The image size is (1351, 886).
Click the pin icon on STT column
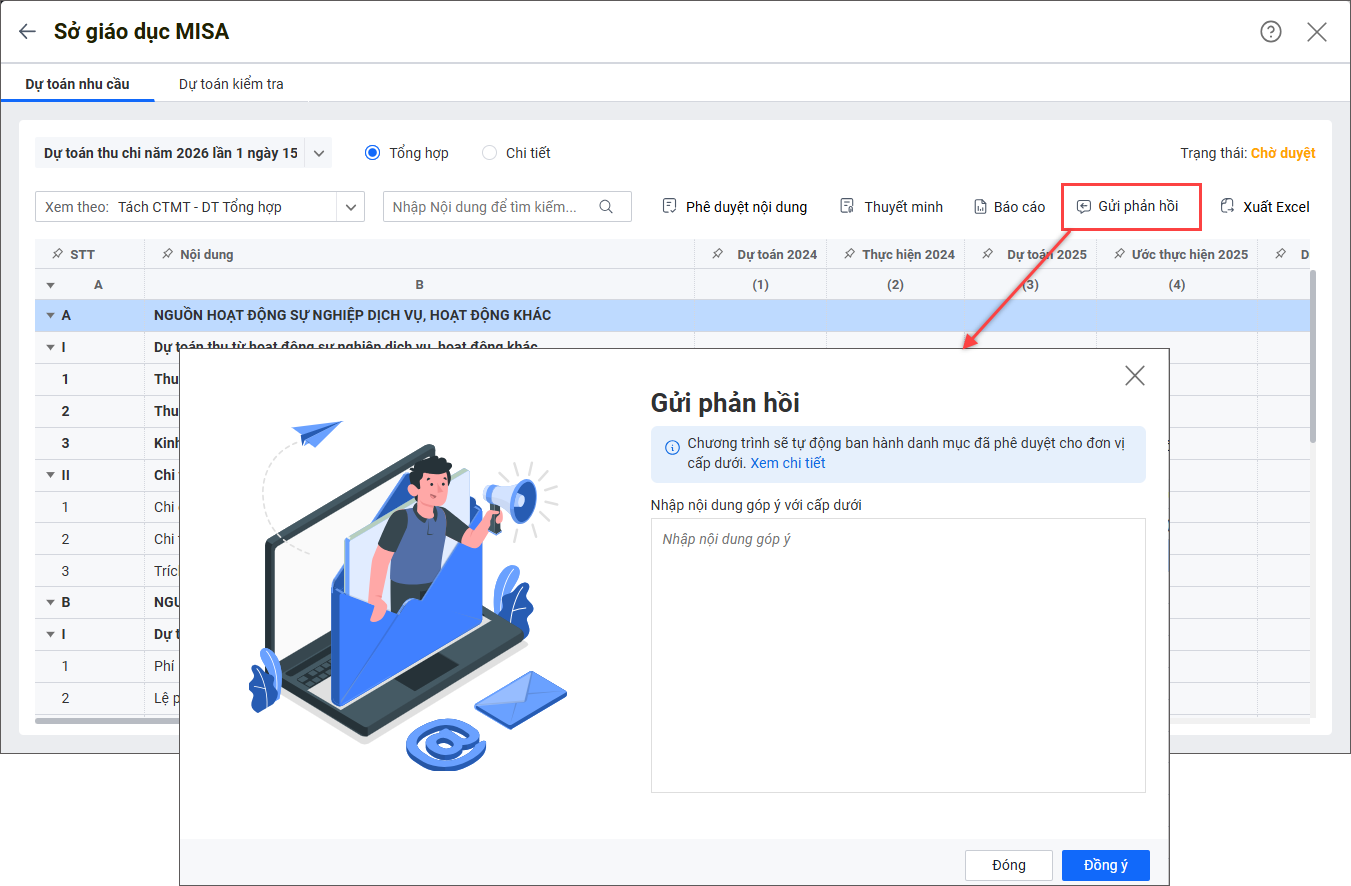(x=57, y=255)
